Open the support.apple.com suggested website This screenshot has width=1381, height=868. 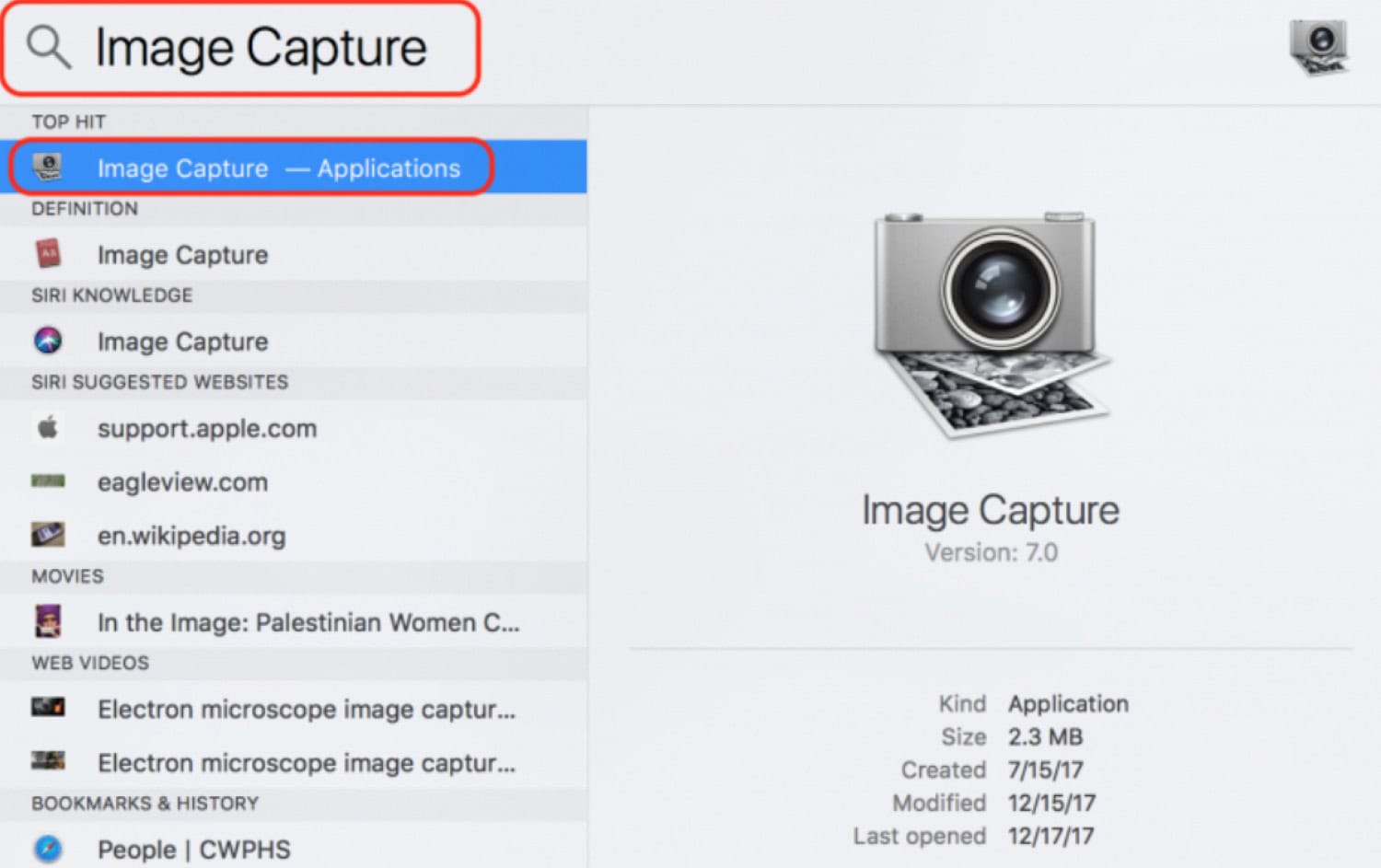(294, 428)
